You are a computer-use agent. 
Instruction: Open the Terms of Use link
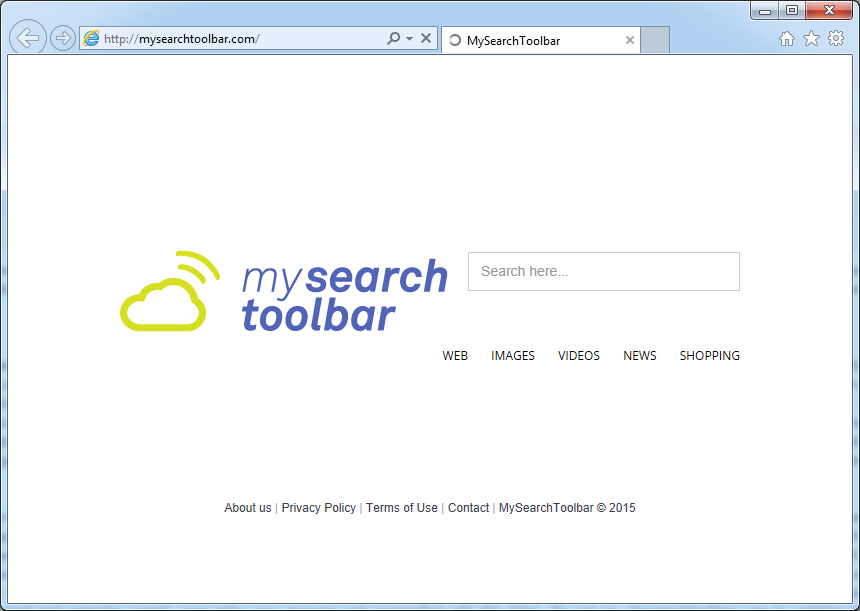(402, 508)
